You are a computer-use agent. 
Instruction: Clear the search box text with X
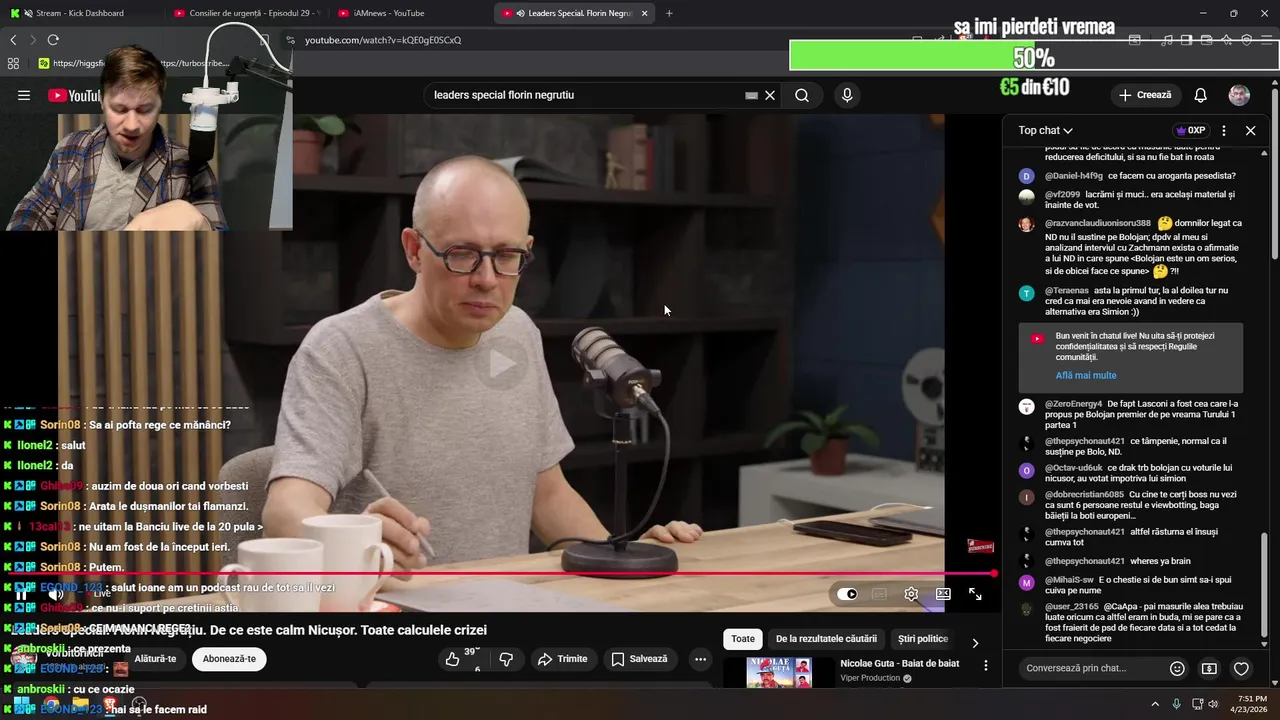770,95
